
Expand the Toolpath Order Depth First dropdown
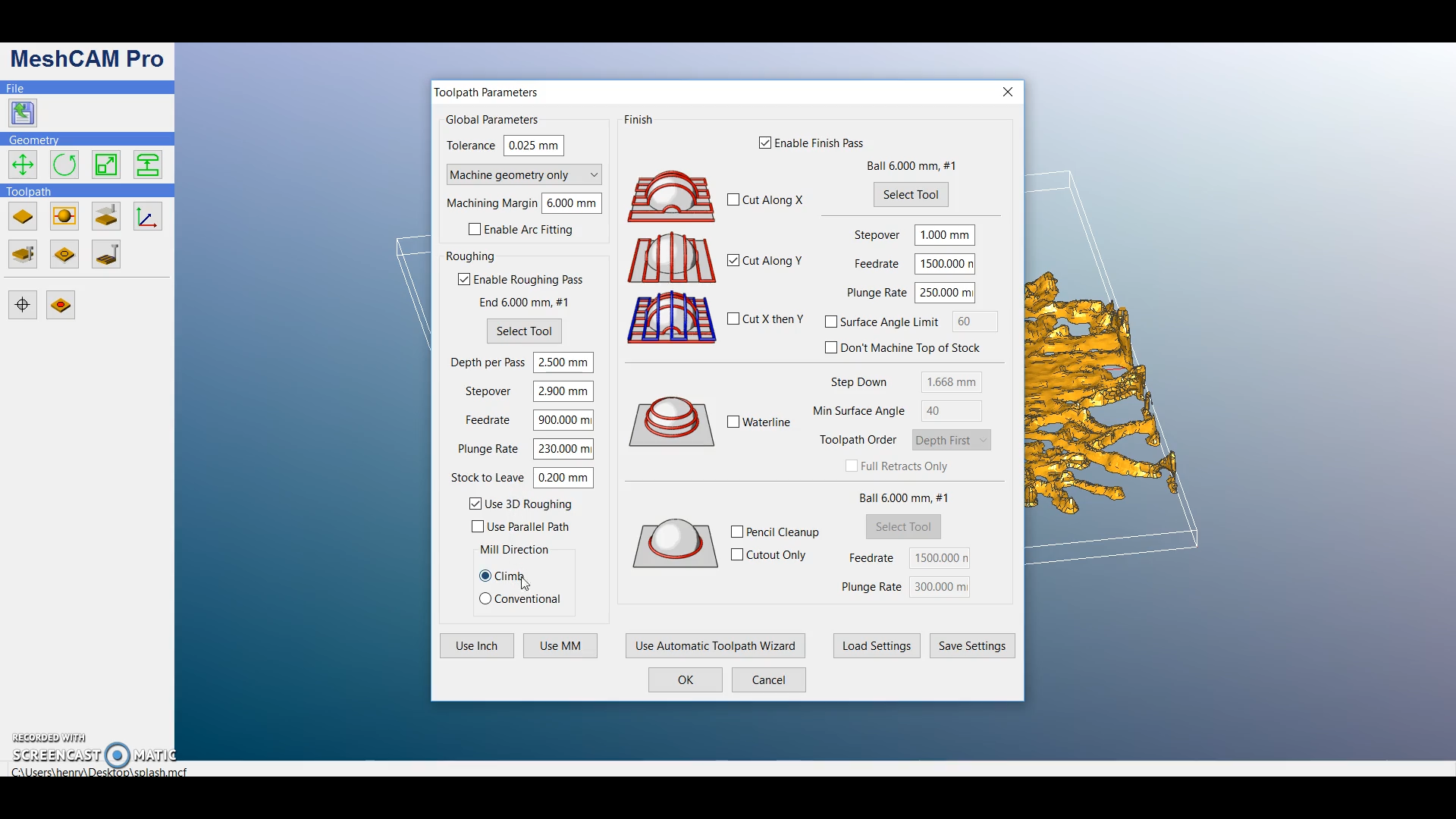click(951, 440)
